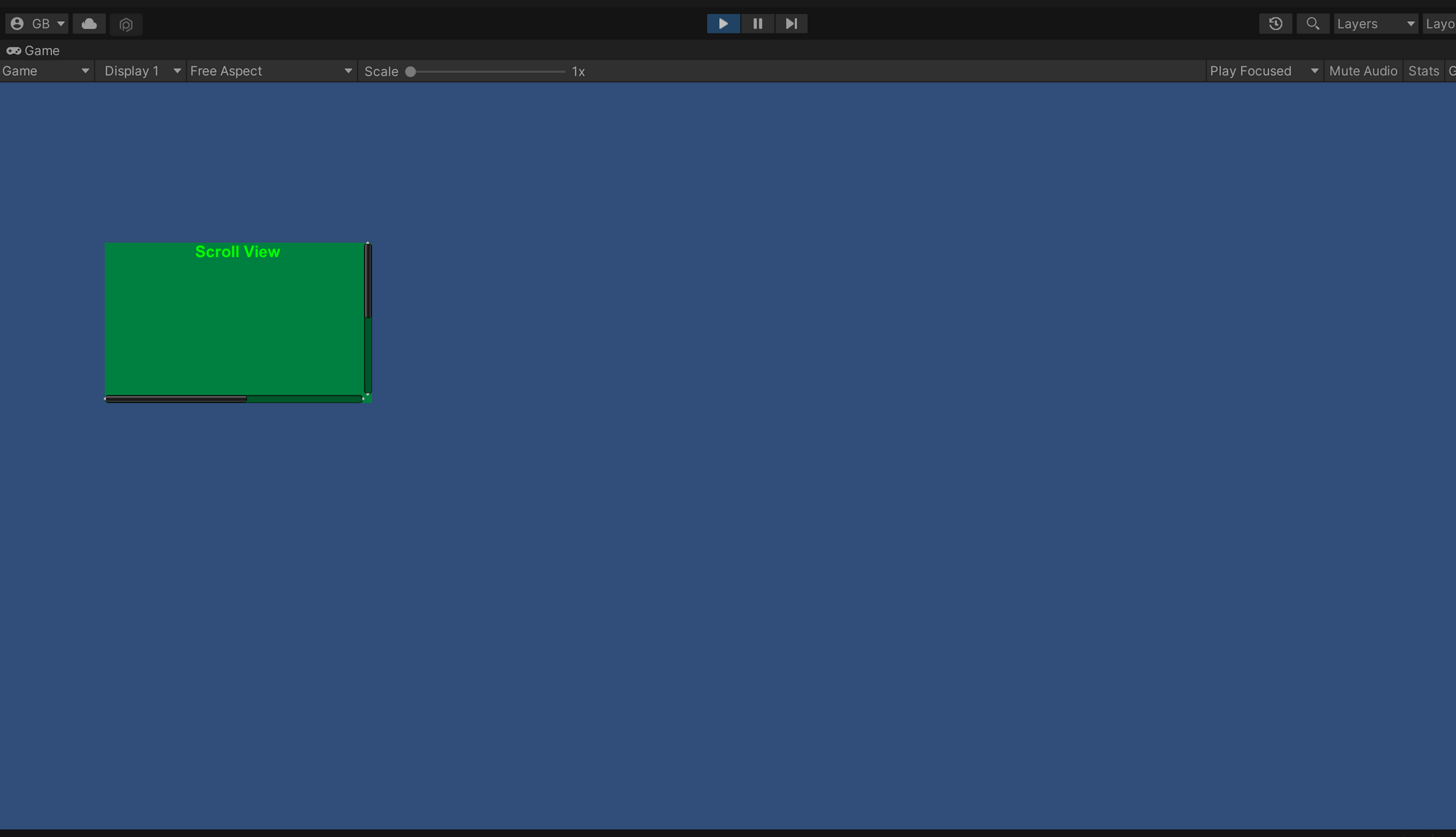Screen dimensions: 1456x837
Task: Open Unity Cloud services icon
Action: (x=89, y=24)
